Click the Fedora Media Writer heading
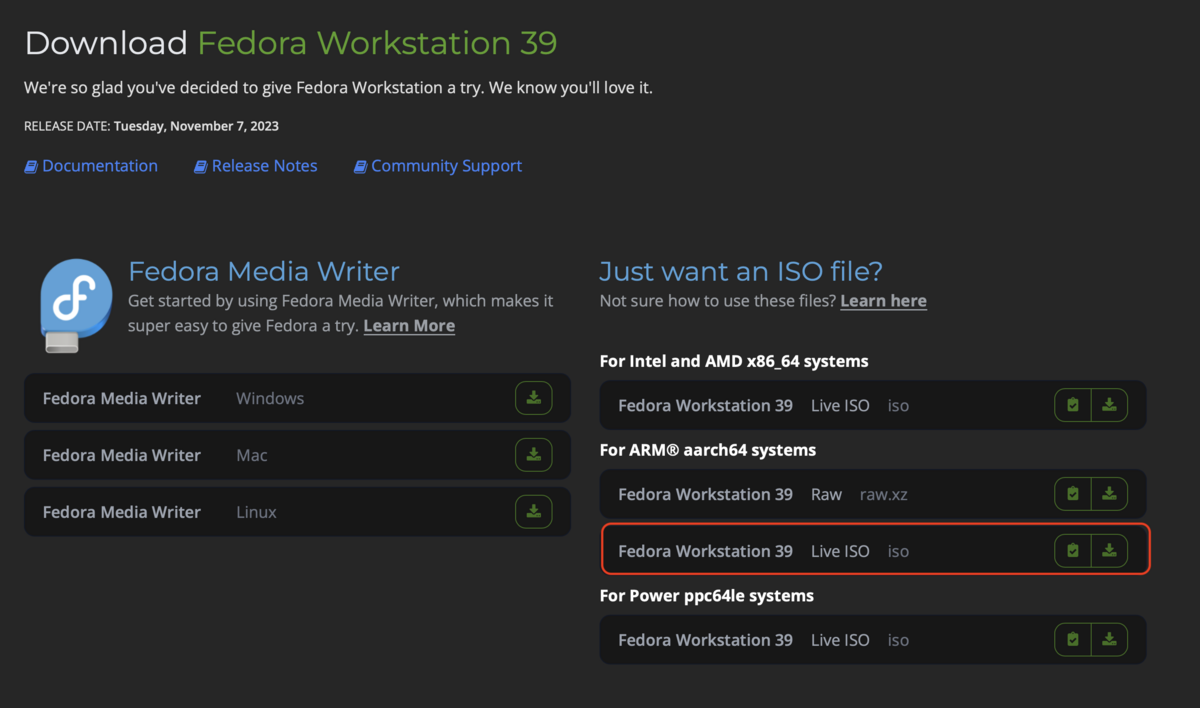This screenshot has height=708, width=1200. (264, 271)
